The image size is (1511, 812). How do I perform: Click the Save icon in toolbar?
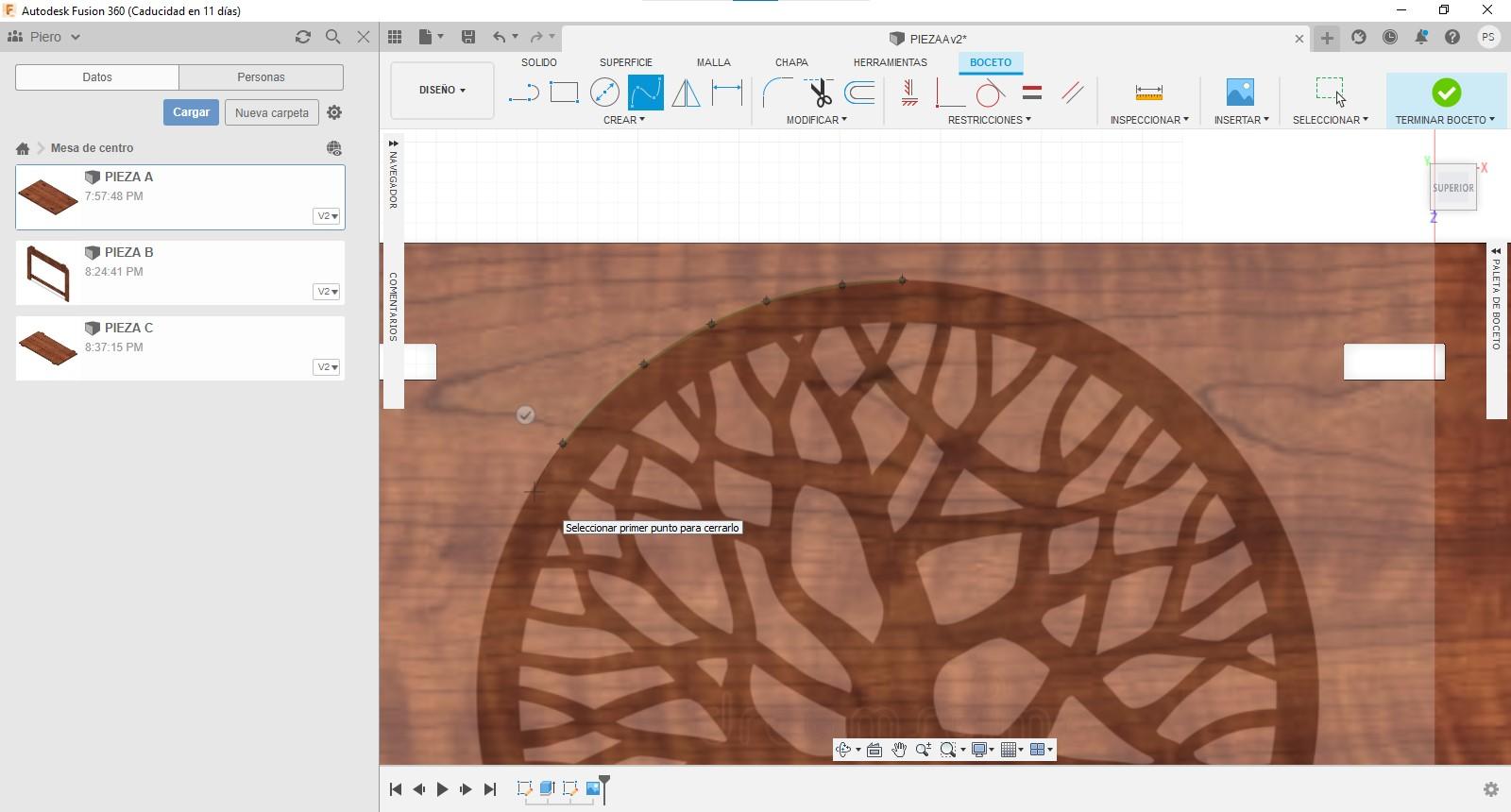tap(467, 37)
